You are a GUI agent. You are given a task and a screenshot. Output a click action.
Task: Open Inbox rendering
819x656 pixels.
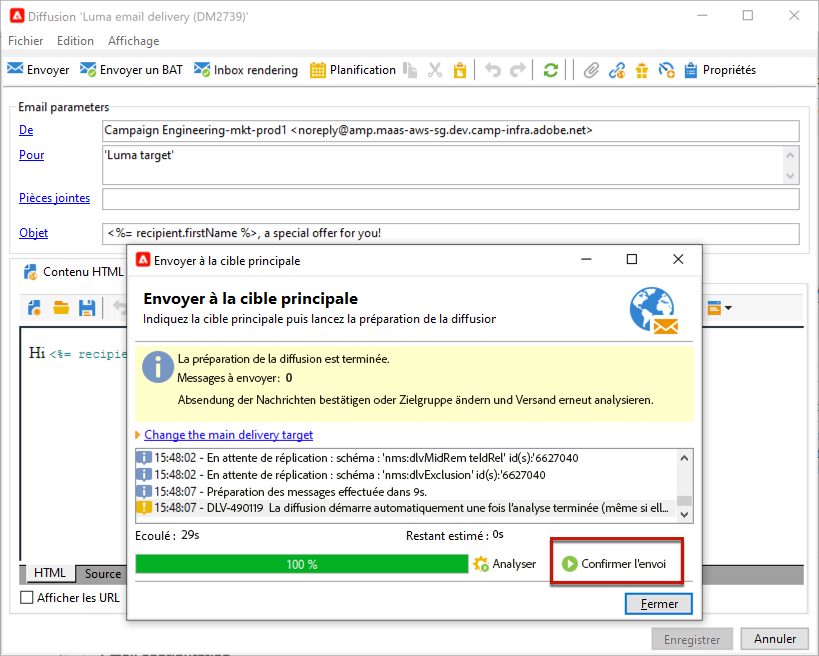(245, 69)
